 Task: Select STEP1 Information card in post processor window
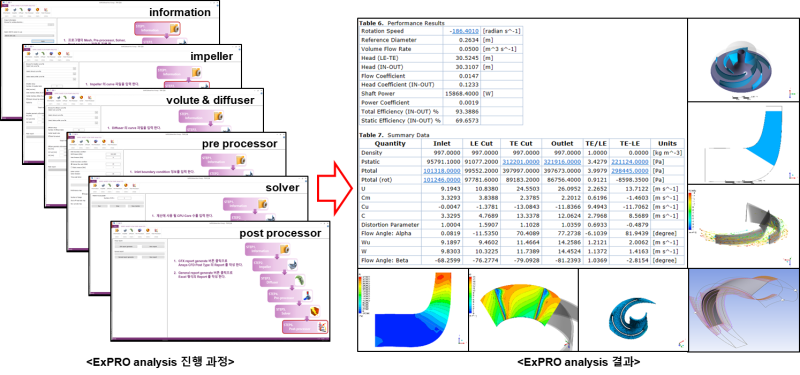(x=267, y=248)
